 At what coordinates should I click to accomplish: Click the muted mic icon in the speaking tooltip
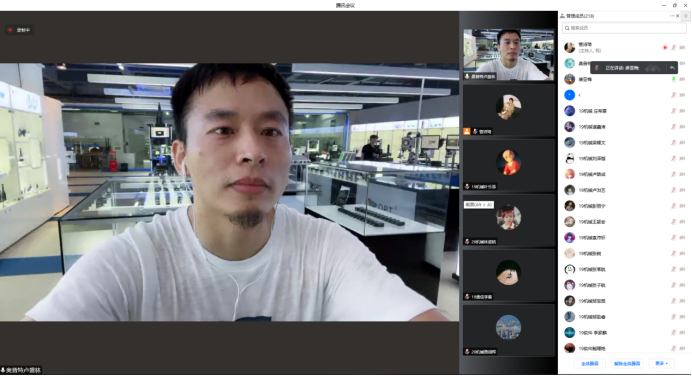coord(597,68)
